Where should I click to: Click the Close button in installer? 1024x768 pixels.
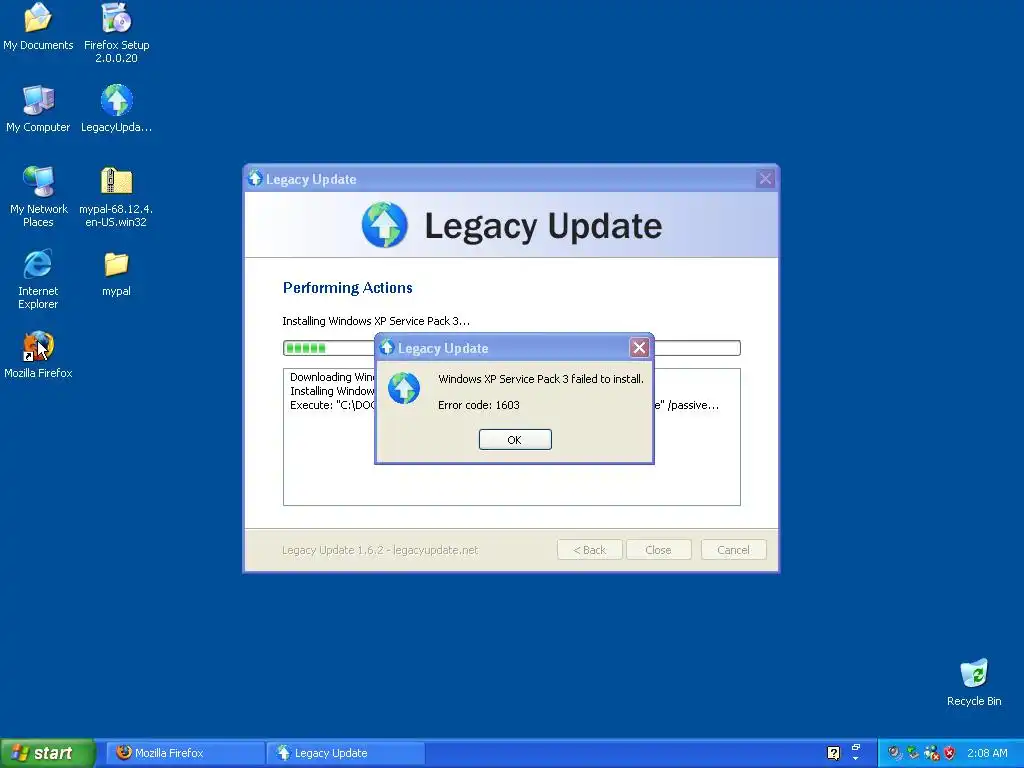click(x=658, y=550)
